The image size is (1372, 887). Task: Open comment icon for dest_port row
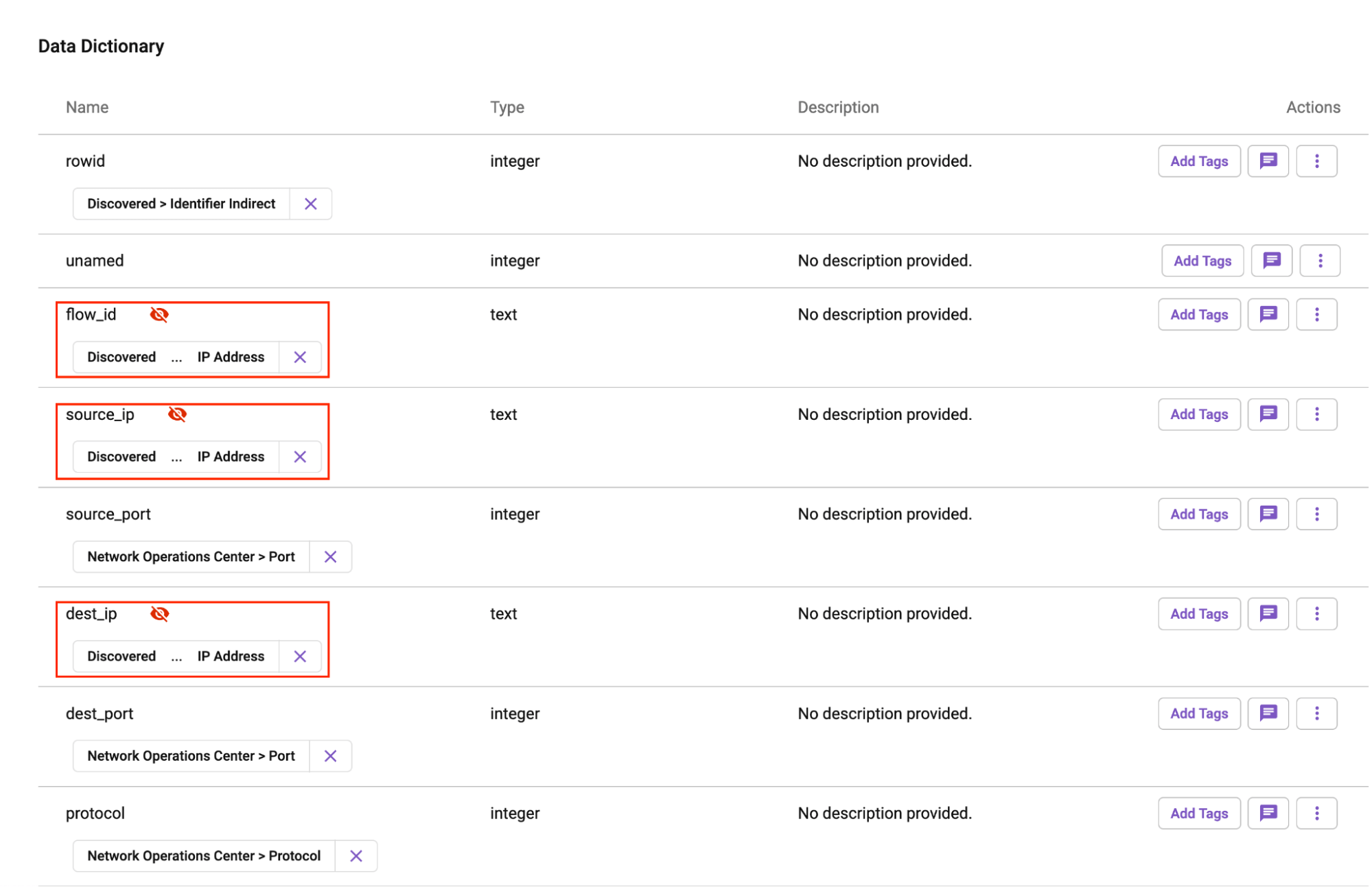1267,713
